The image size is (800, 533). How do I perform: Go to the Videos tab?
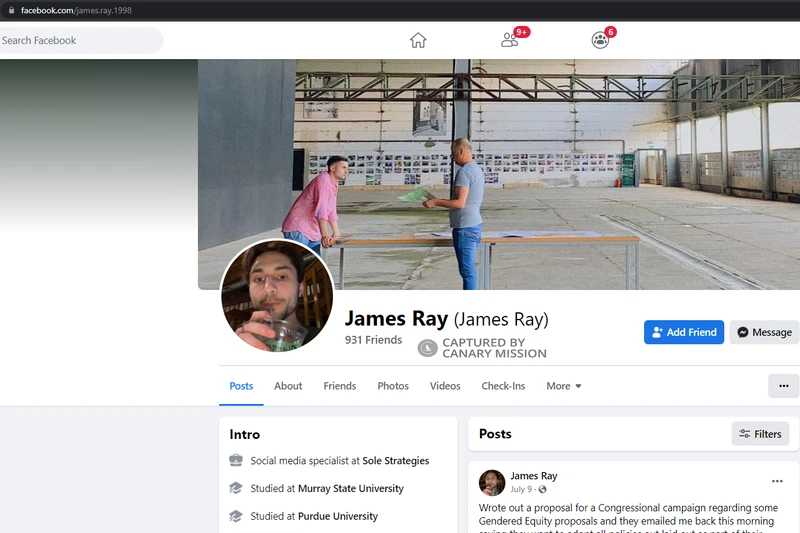tap(445, 386)
